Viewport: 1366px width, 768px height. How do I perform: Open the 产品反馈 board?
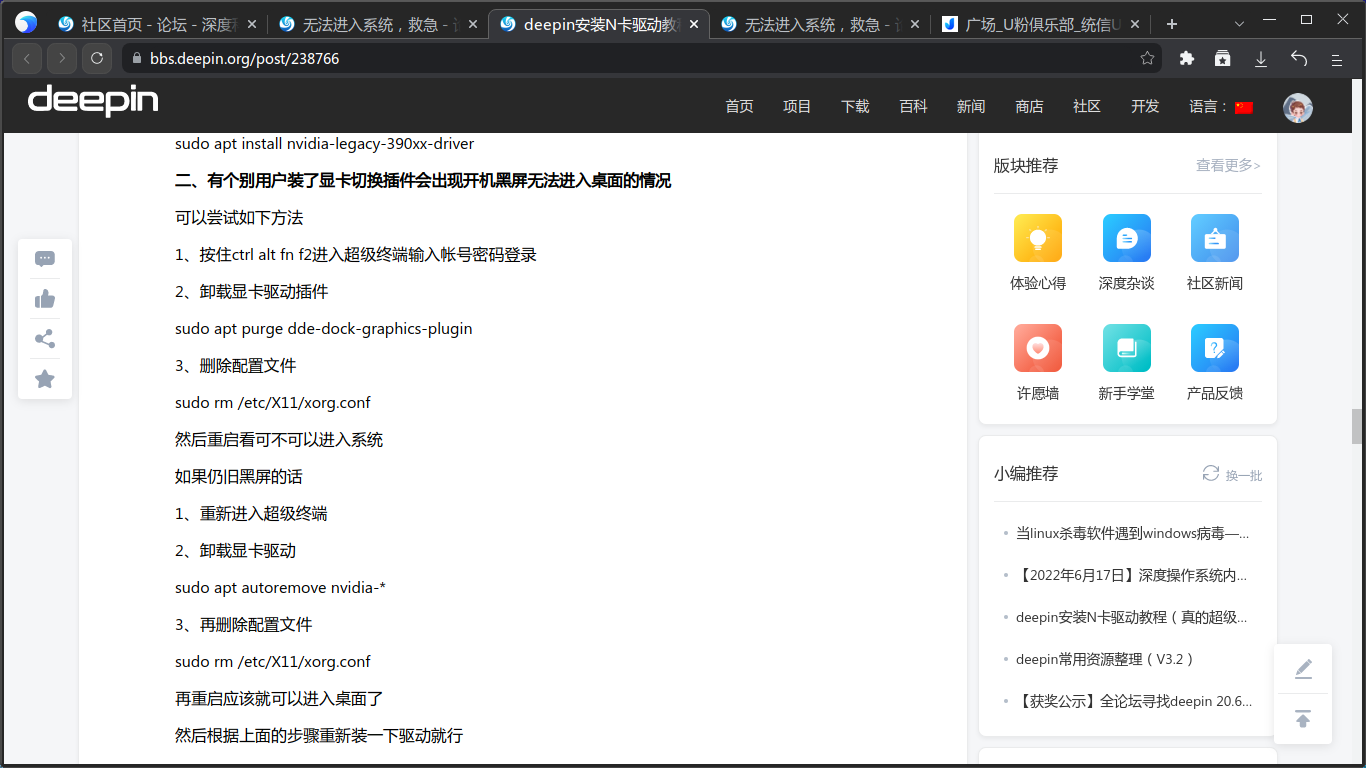(x=1215, y=362)
